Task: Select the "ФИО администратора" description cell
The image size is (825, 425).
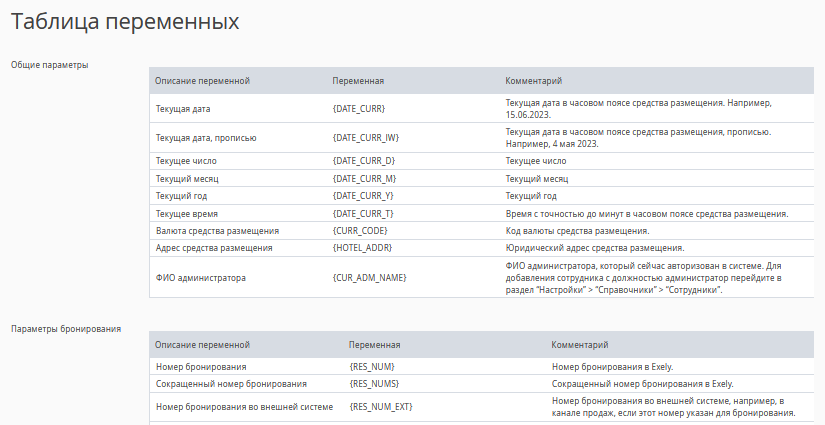Action: [201, 277]
